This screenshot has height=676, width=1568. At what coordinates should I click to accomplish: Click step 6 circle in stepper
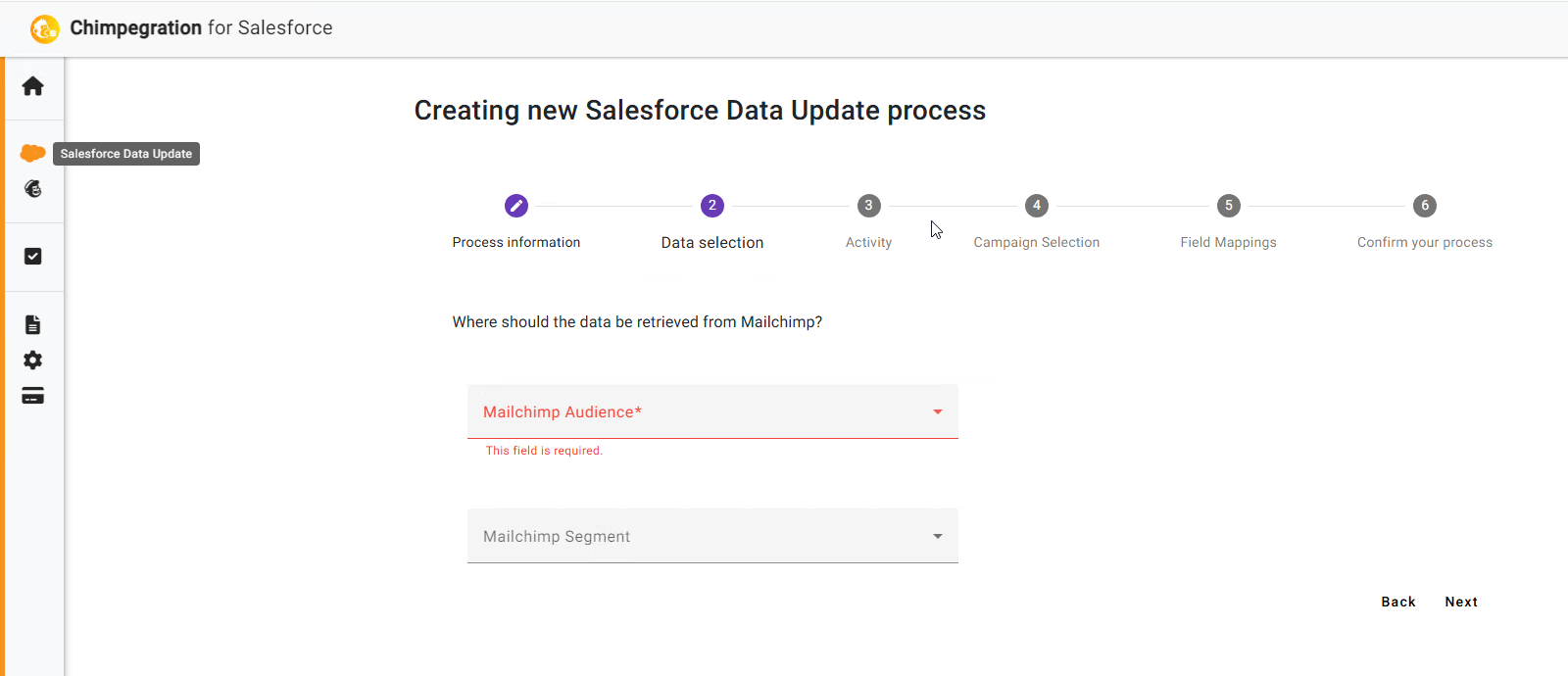1425,206
